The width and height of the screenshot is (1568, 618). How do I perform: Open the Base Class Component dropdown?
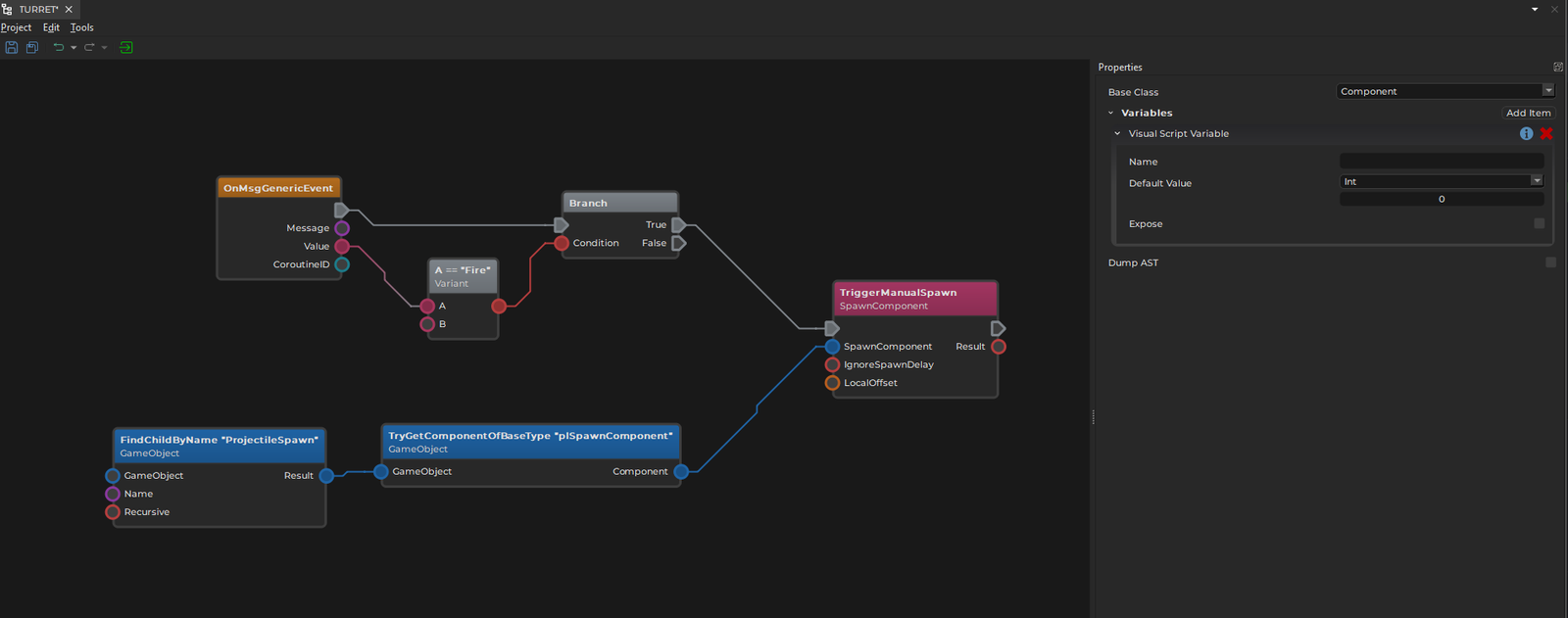tap(1445, 91)
